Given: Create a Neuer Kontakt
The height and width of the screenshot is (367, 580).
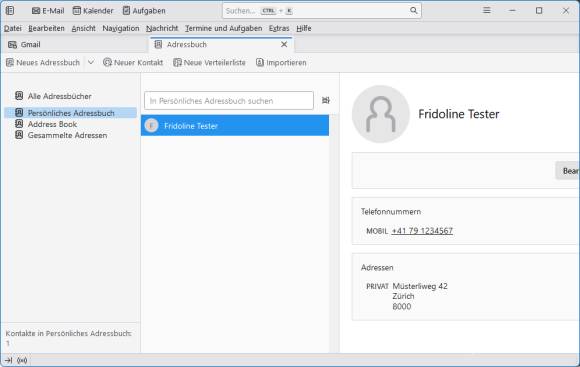Looking at the screenshot, I should (133, 63).
